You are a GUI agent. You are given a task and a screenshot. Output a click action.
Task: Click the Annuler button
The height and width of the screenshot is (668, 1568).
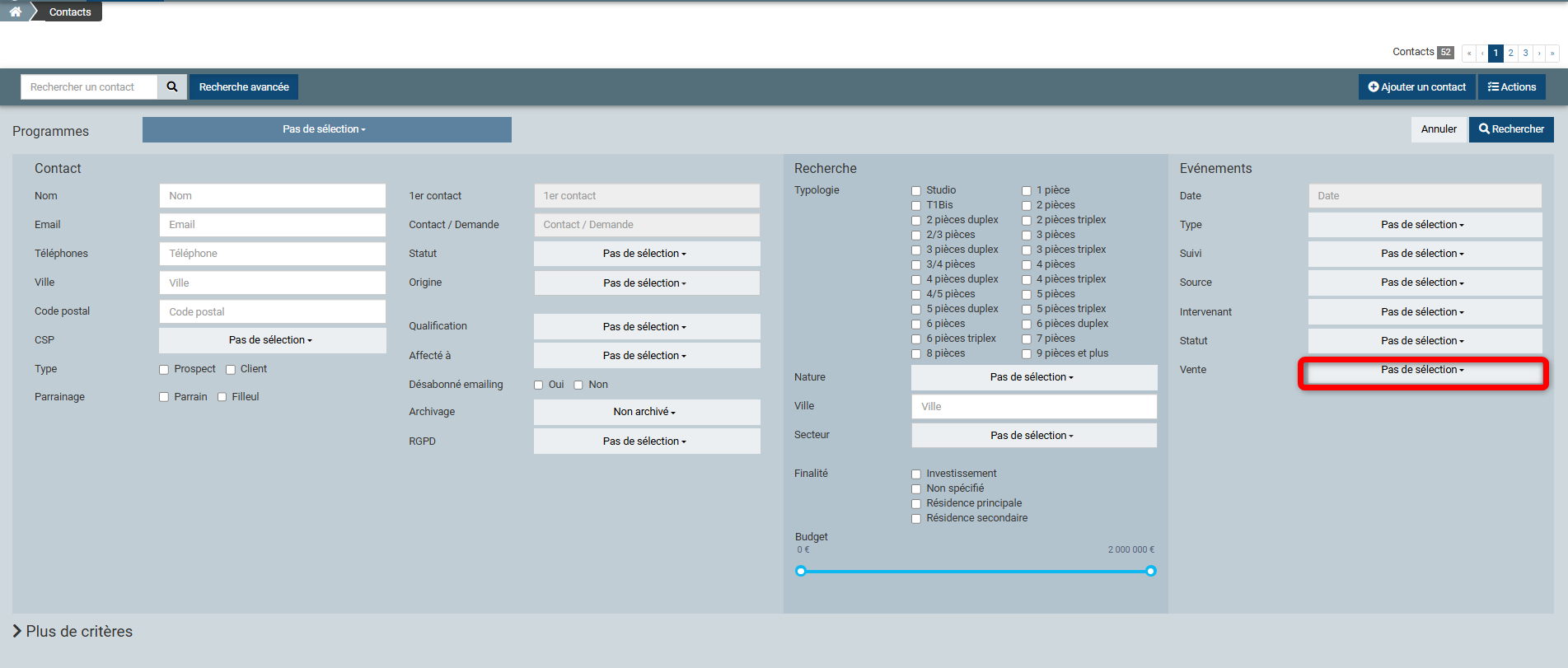tap(1439, 129)
